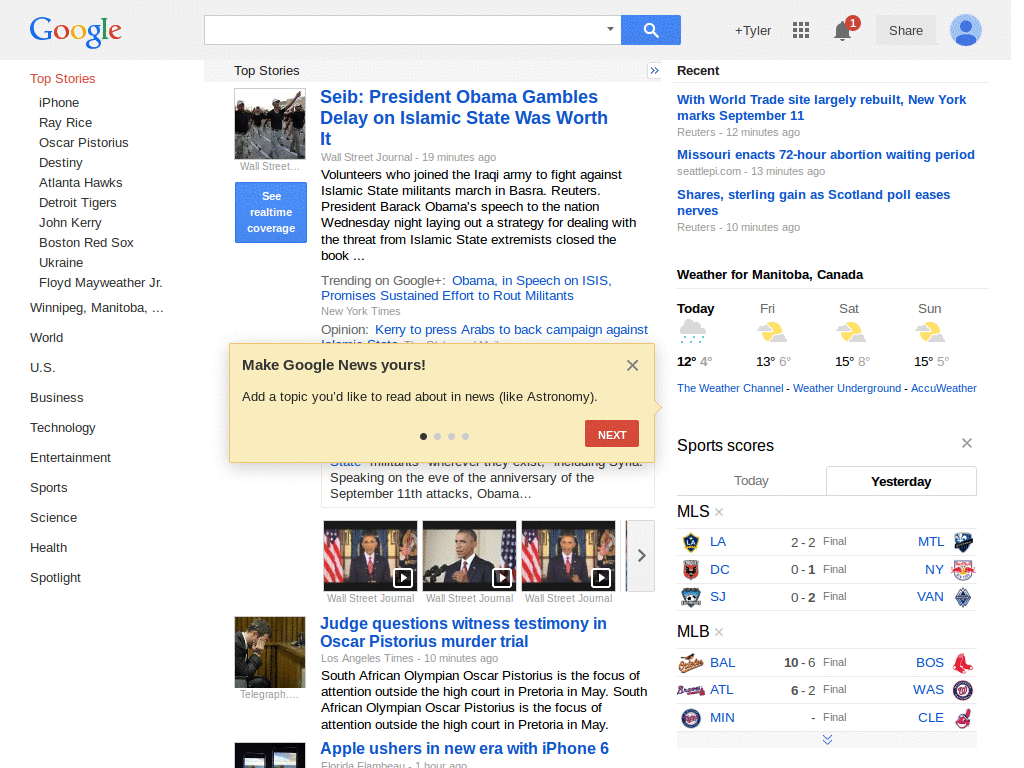Screen dimensions: 1024x768
Task: Select World in the news sidebar
Action: [x=46, y=337]
